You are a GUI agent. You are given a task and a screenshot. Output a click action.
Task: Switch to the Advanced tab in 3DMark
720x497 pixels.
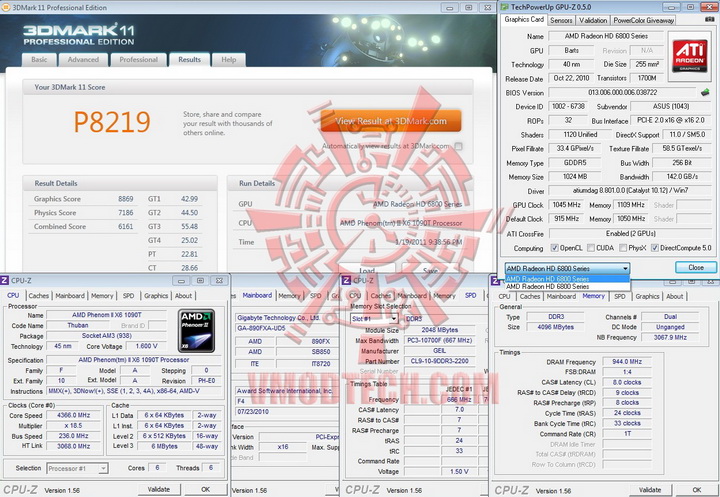(x=83, y=60)
